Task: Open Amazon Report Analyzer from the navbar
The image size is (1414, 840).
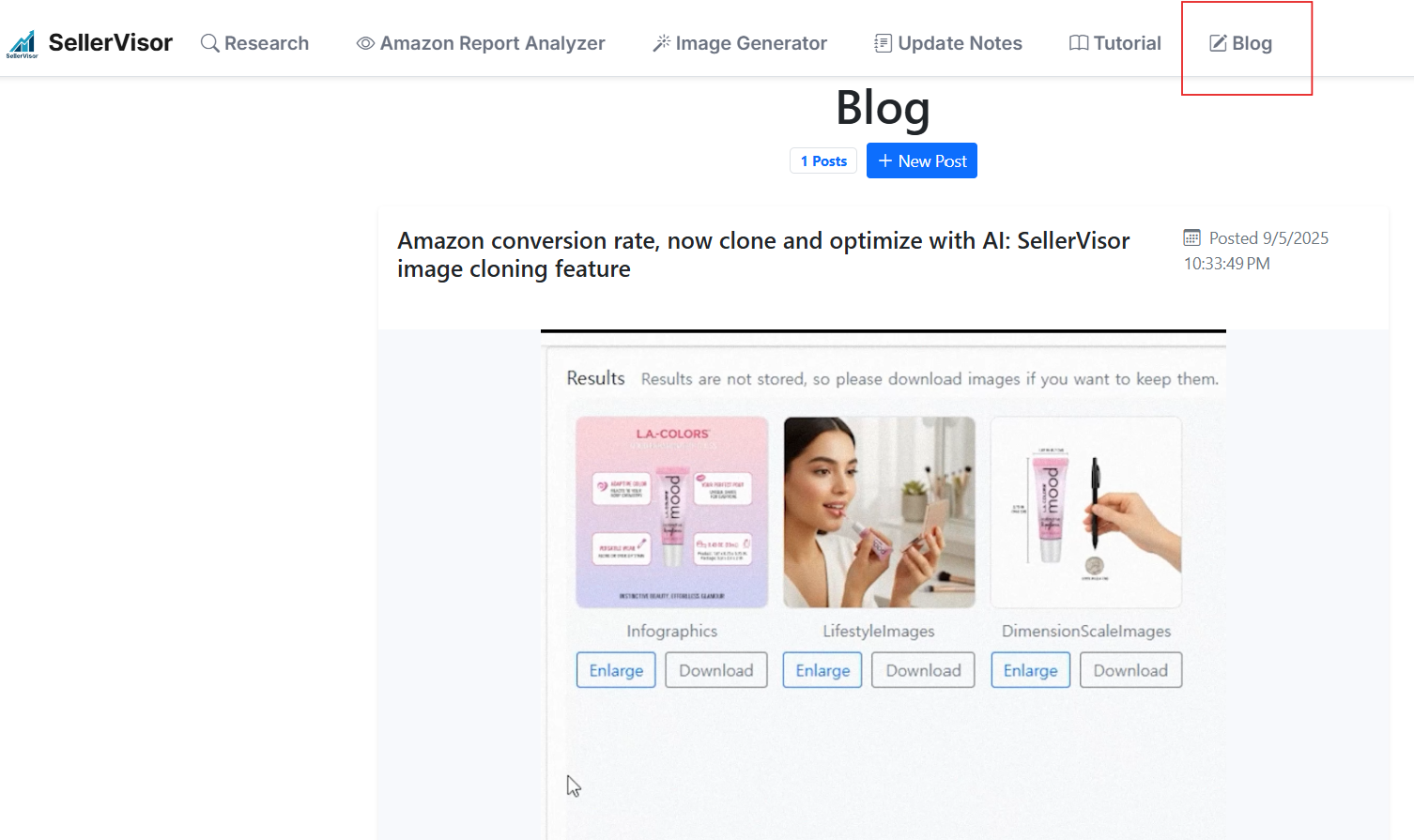Action: coord(481,43)
